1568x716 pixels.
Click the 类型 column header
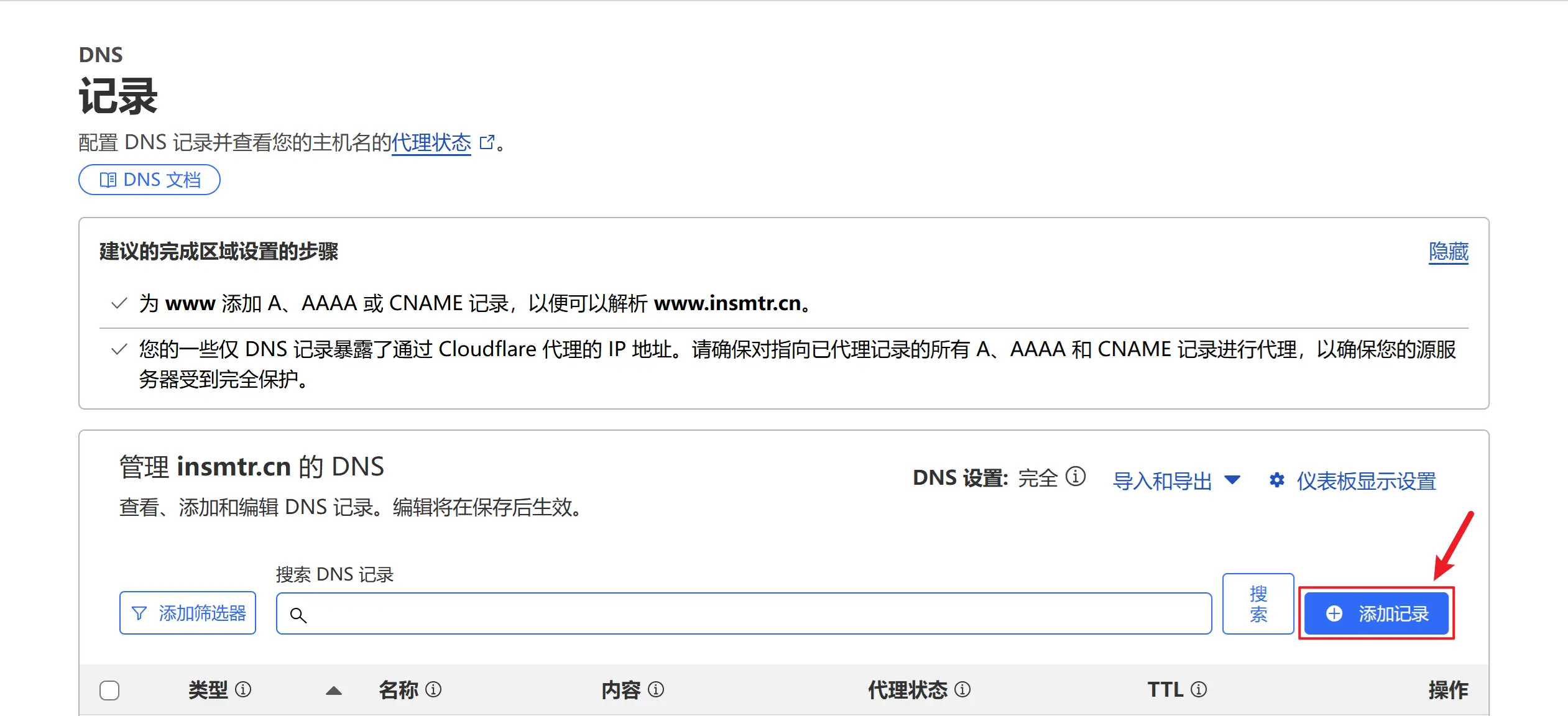(x=208, y=689)
